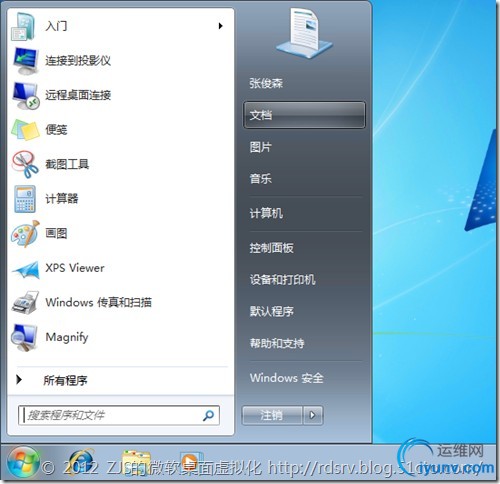Start 截图工具 via its scissors icon

(25, 164)
